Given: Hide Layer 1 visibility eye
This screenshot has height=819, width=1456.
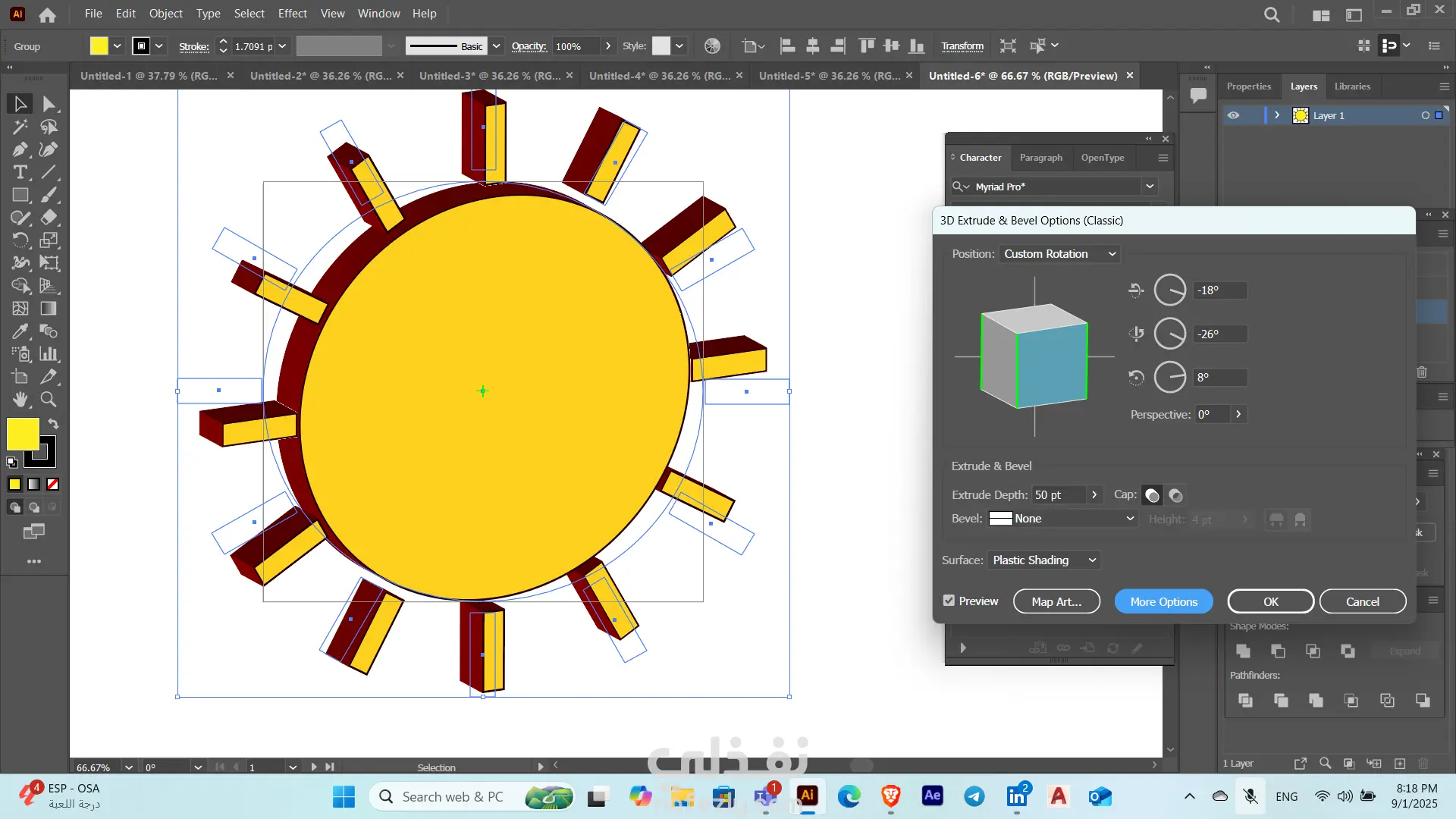Looking at the screenshot, I should 1234,115.
